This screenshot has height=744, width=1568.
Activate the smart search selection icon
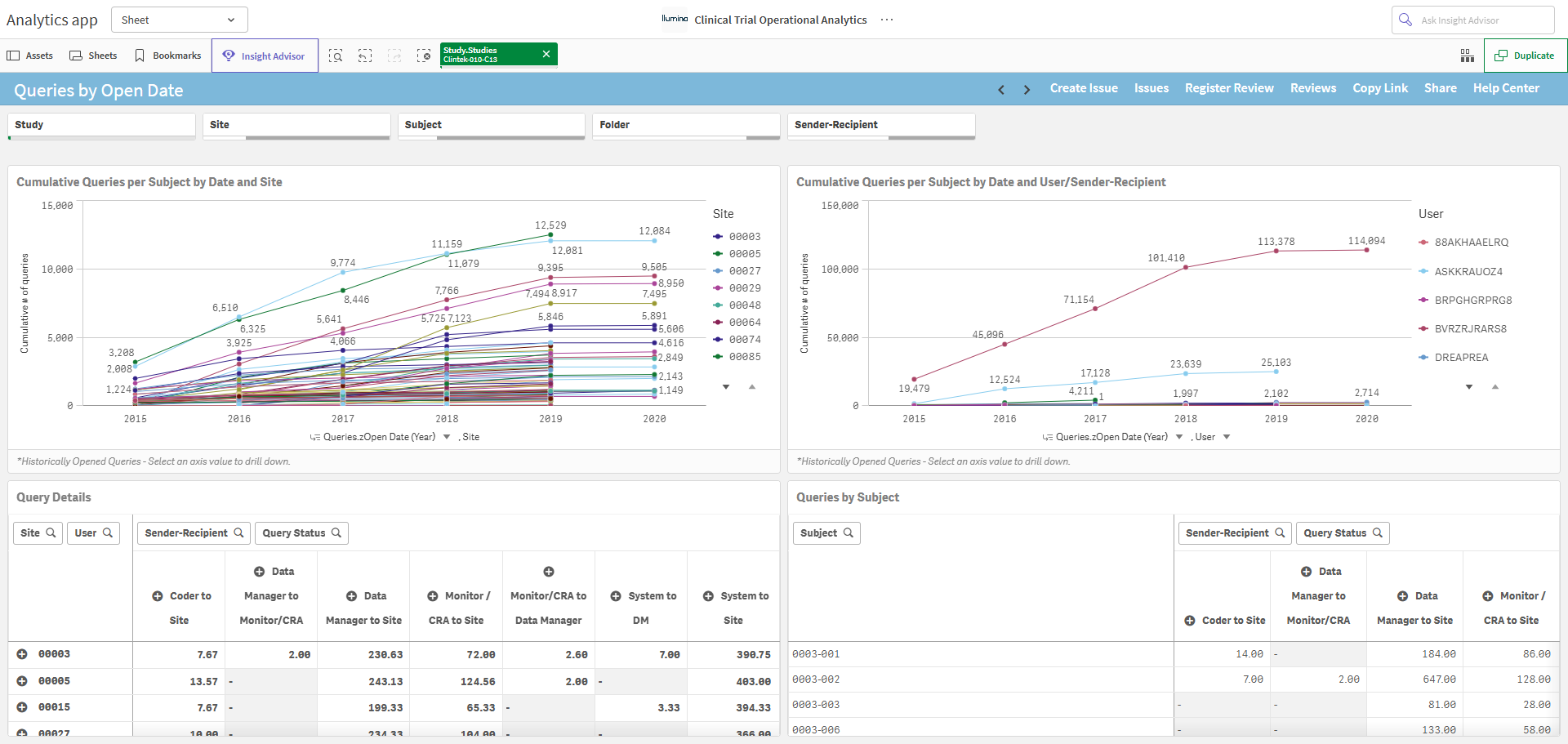pos(336,56)
